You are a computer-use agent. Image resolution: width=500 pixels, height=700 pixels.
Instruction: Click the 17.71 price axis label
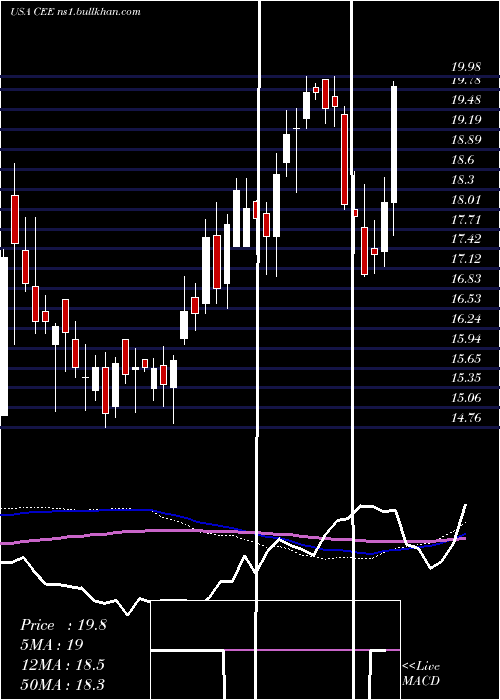[x=466, y=220]
